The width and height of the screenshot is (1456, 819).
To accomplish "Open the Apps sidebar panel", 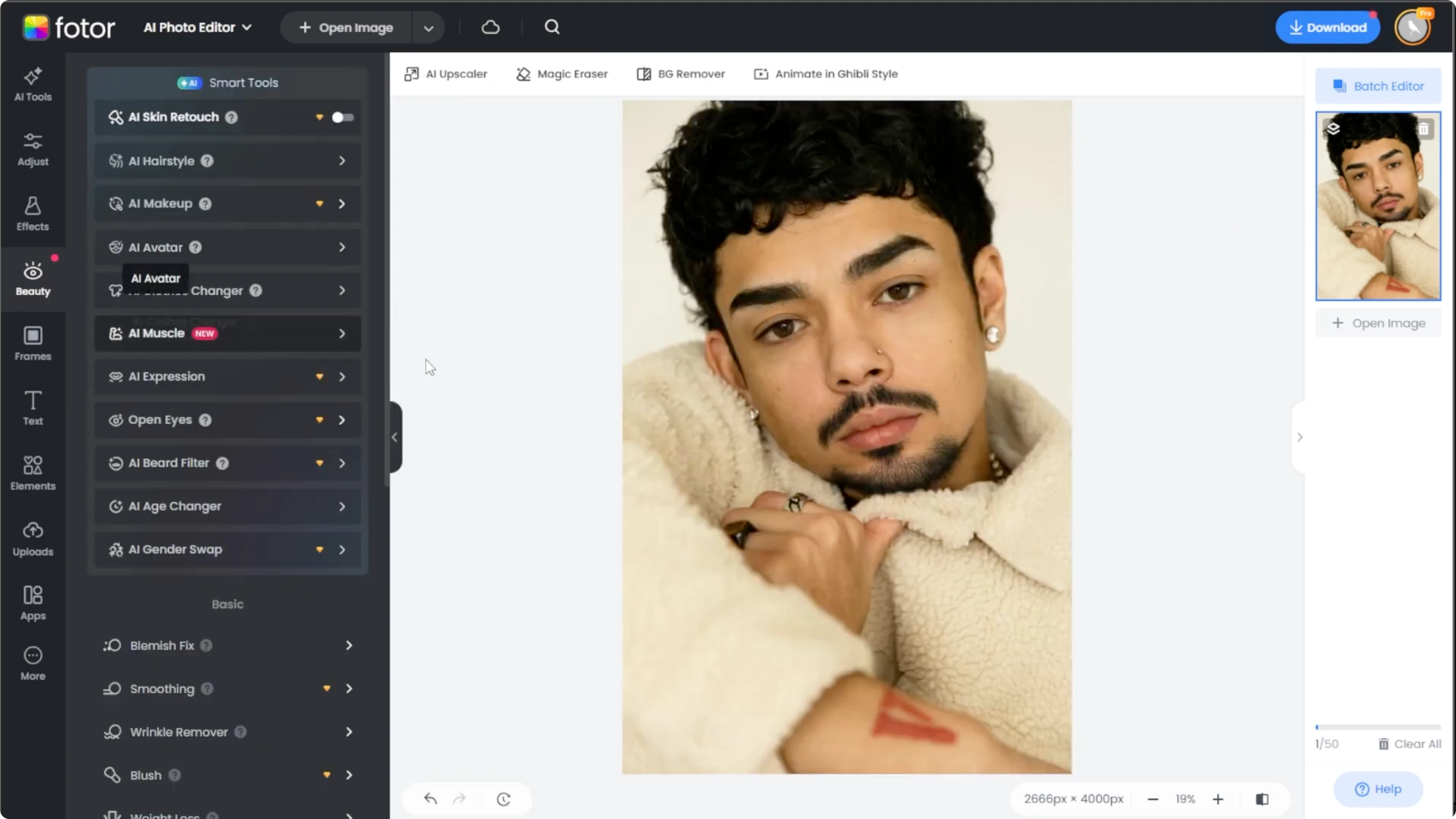I will point(33,604).
